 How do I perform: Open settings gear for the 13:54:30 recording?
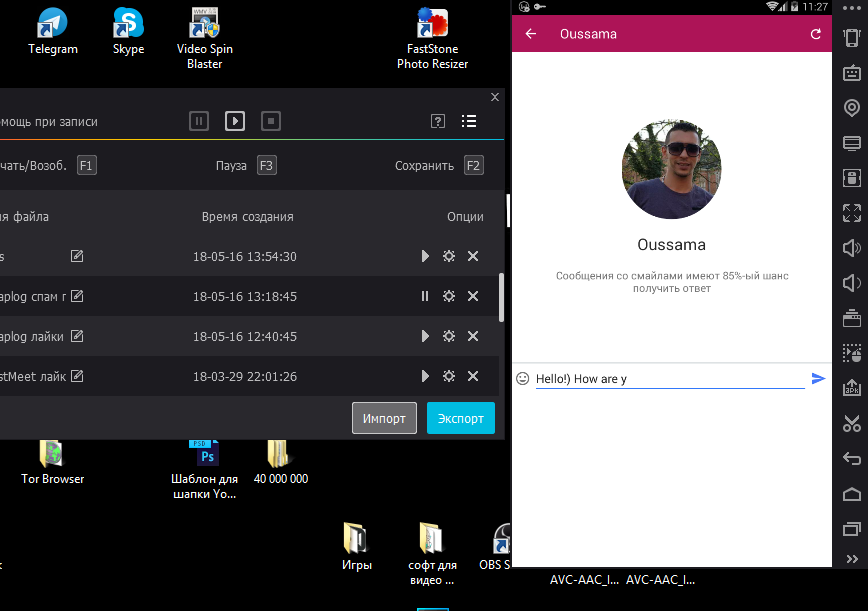(449, 257)
